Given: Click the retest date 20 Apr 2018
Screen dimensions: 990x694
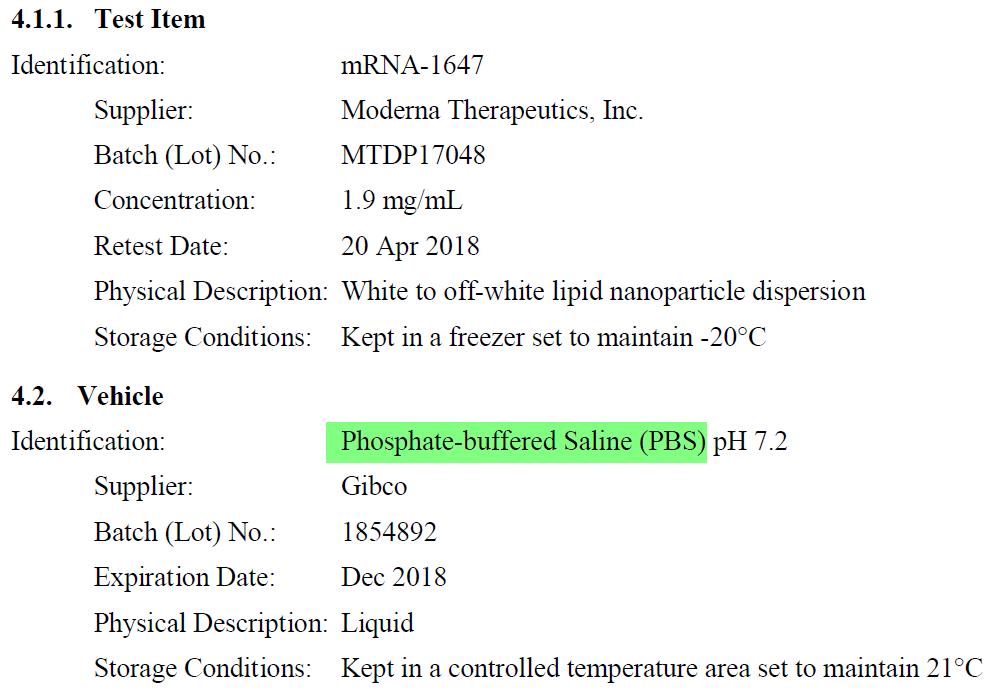Looking at the screenshot, I should (x=410, y=246).
